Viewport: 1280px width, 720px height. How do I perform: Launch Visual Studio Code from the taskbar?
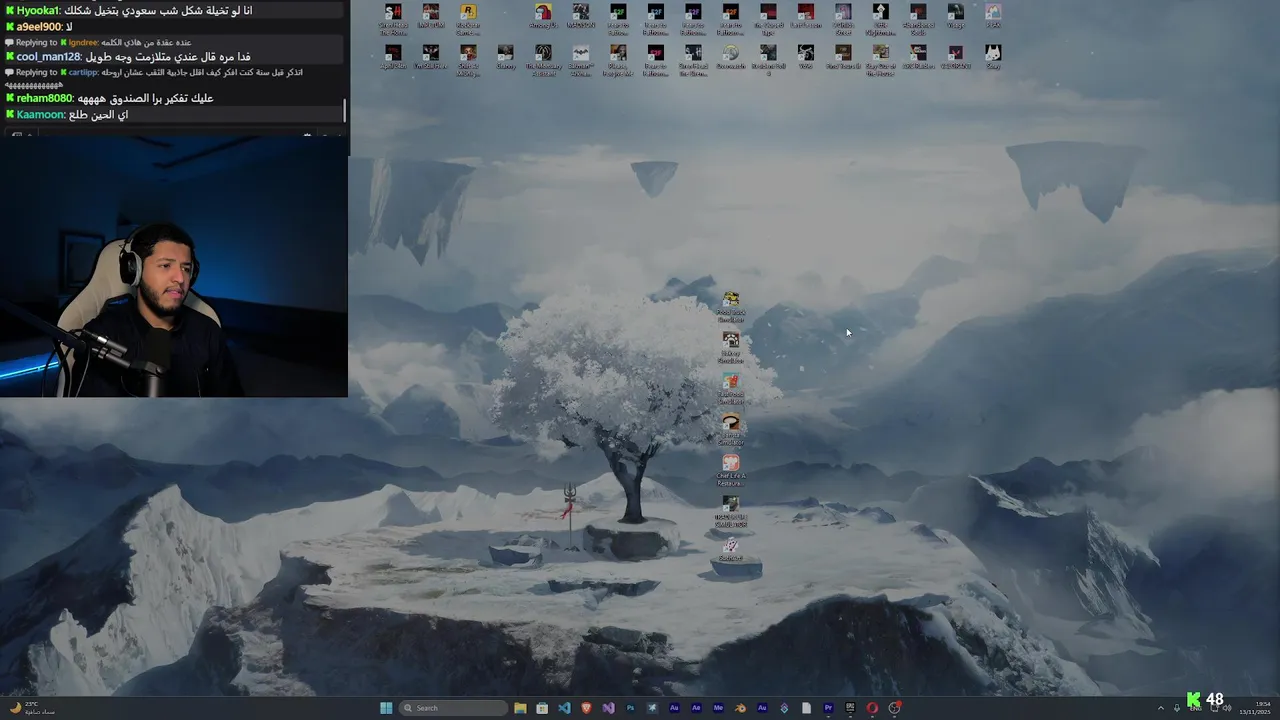pos(564,708)
